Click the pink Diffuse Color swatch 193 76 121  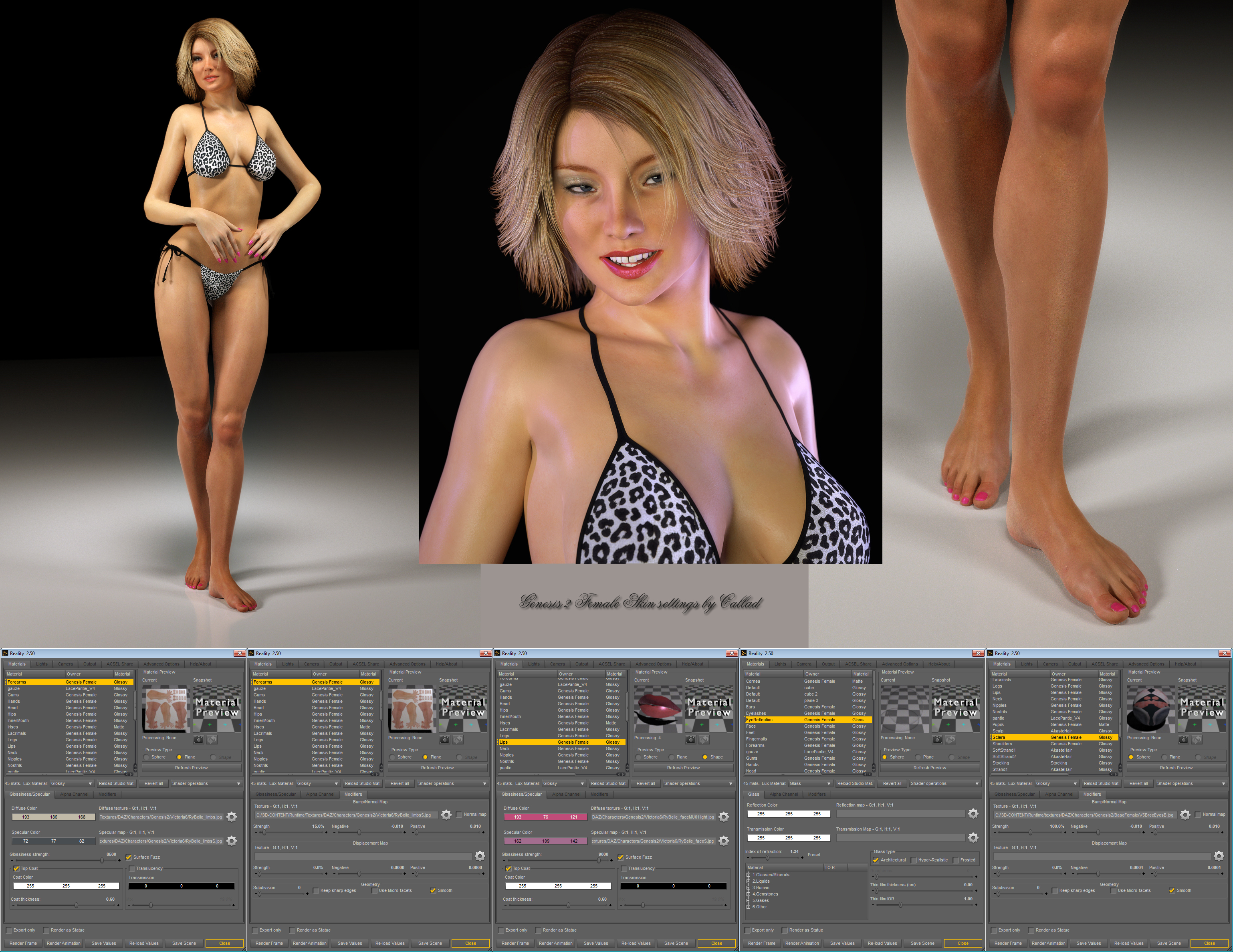pyautogui.click(x=545, y=817)
